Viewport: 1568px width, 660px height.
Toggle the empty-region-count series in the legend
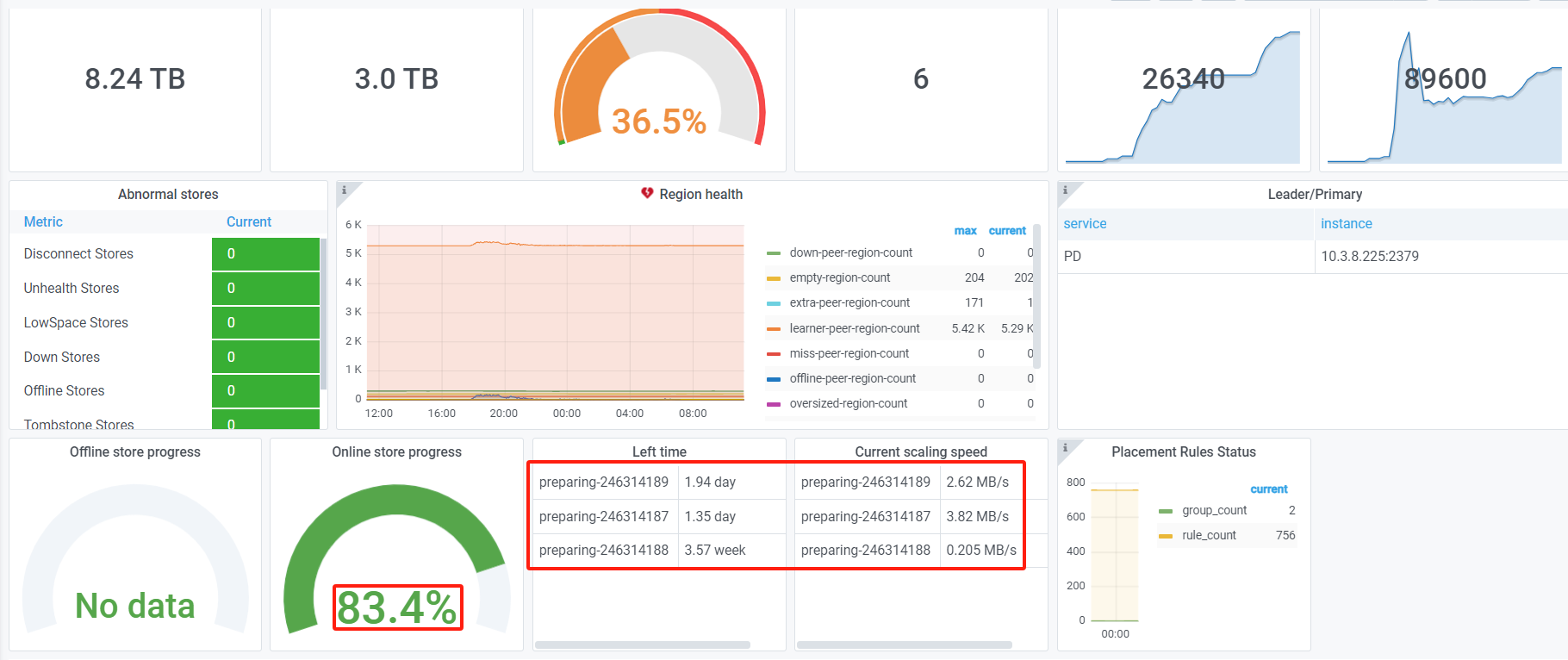(x=839, y=277)
